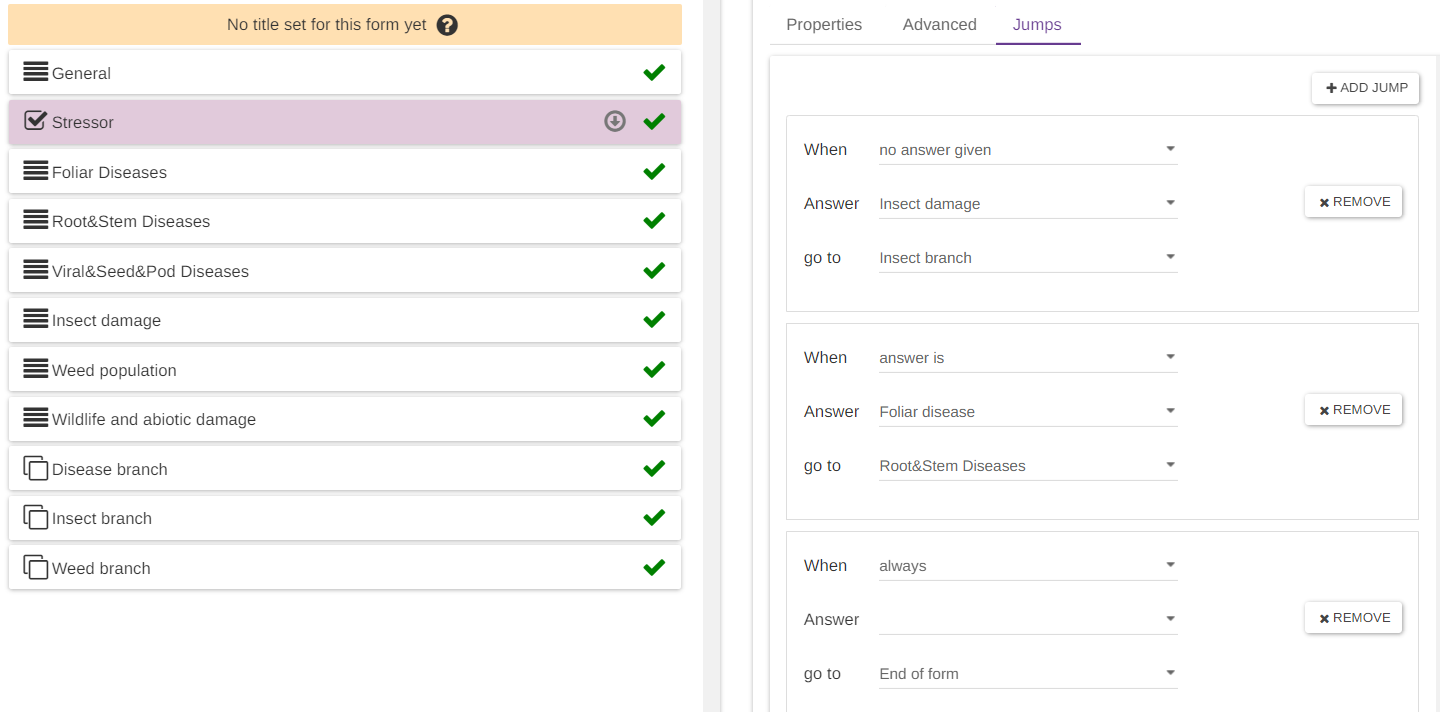Click the green checkmark on Foliar Diseases
The width and height of the screenshot is (1440, 712).
(x=654, y=171)
